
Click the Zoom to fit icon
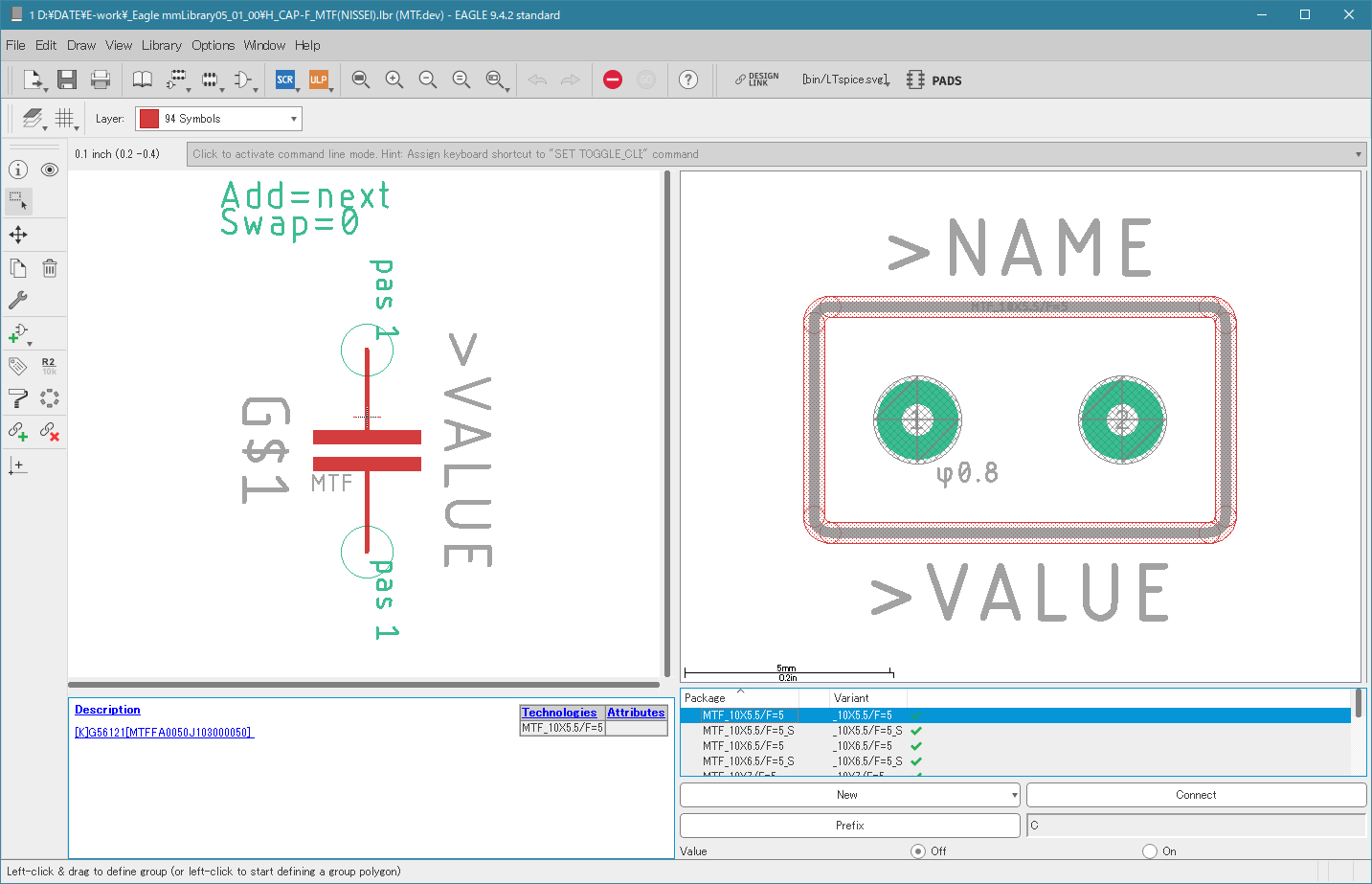361,79
